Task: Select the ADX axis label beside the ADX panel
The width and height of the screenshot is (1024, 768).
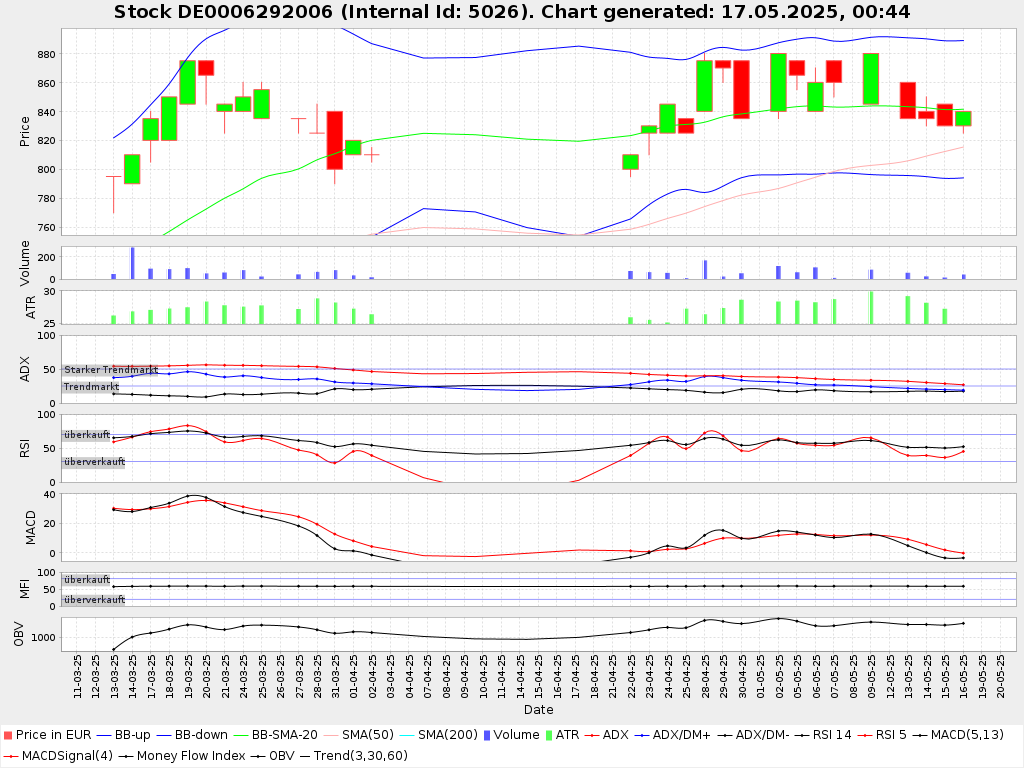Action: [25, 369]
